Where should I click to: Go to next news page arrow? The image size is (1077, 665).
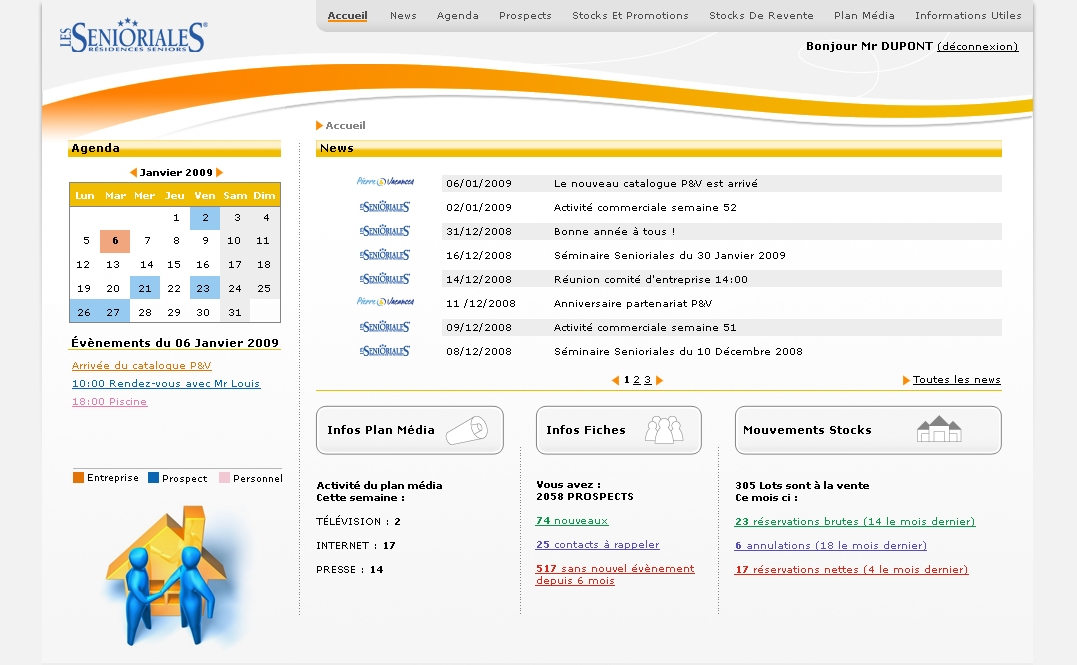[x=659, y=380]
